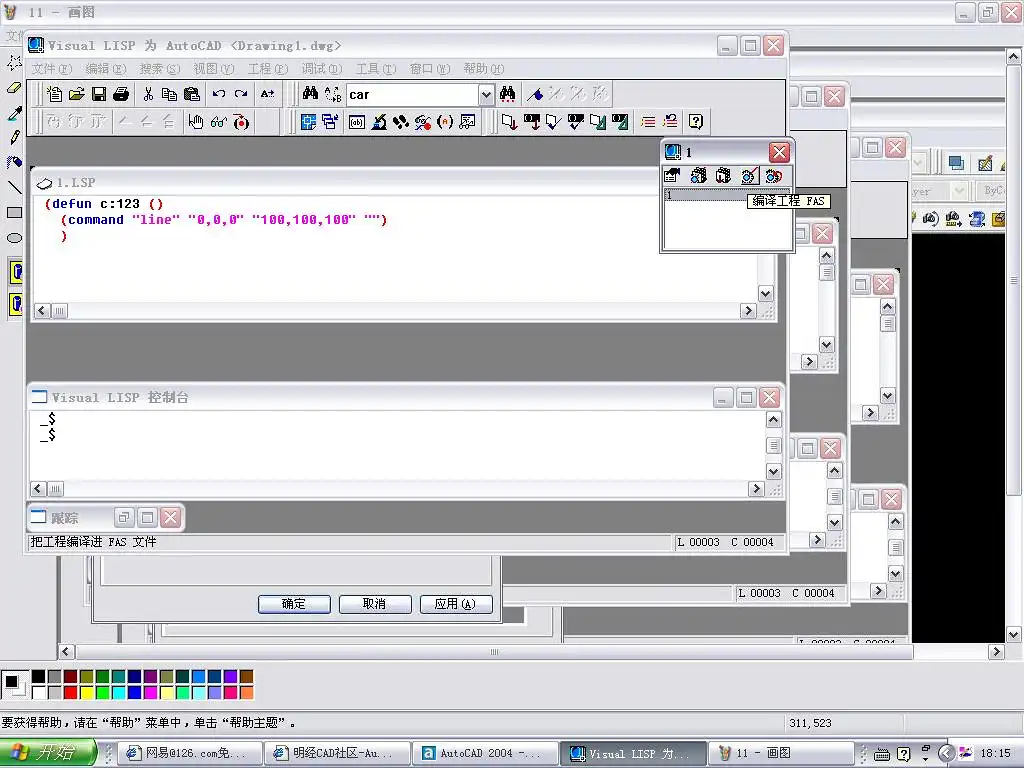
Task: Select the Ellipse tool in Paint toolbox
Action: click(14, 238)
